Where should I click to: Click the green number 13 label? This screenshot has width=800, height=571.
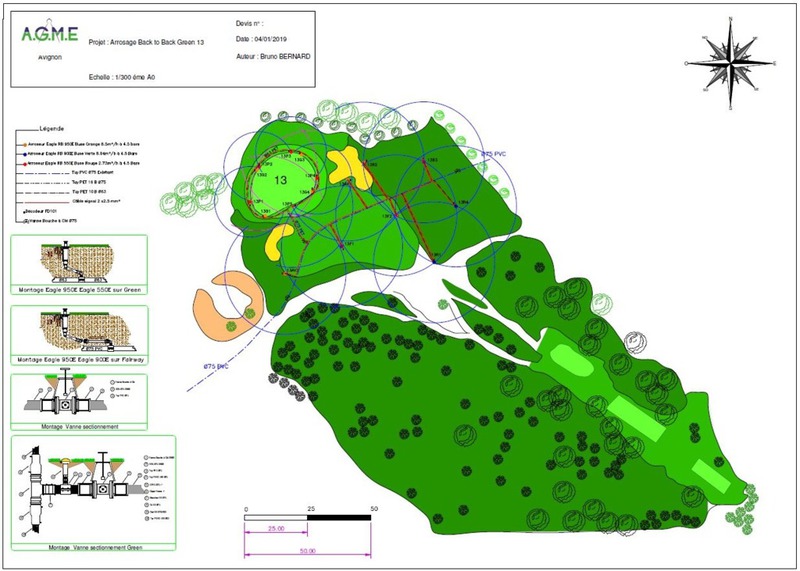[x=281, y=180]
